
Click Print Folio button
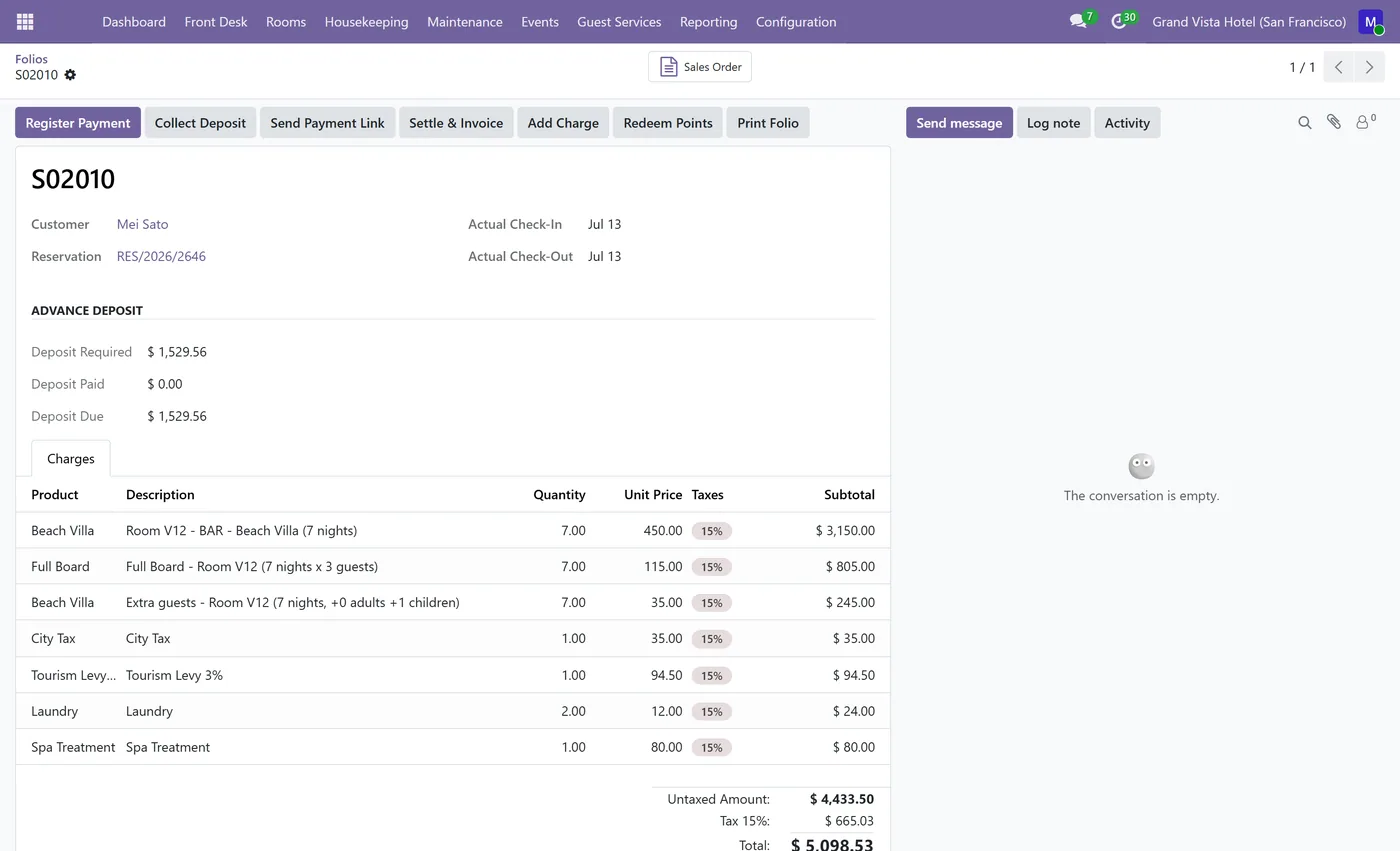pyautogui.click(x=768, y=123)
